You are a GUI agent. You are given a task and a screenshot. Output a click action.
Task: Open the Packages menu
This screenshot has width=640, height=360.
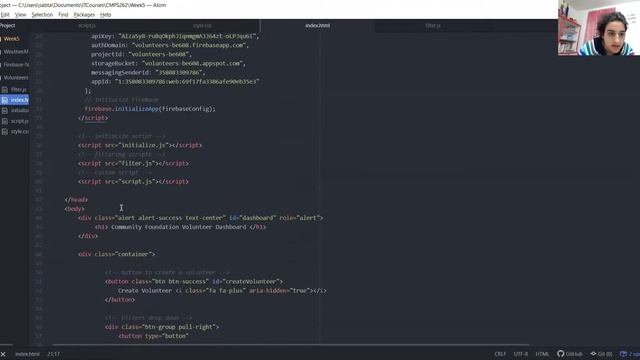(84, 15)
